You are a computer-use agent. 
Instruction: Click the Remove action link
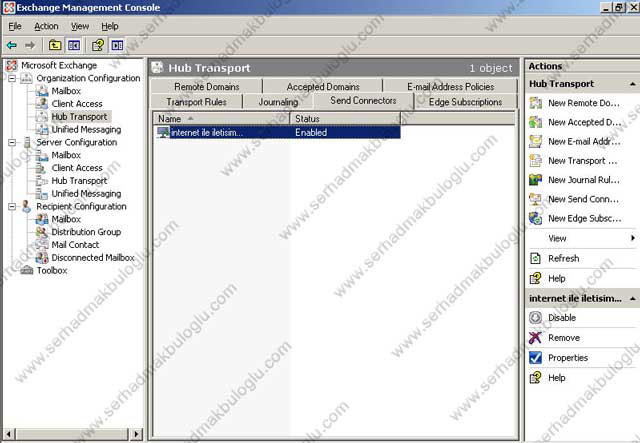point(564,338)
